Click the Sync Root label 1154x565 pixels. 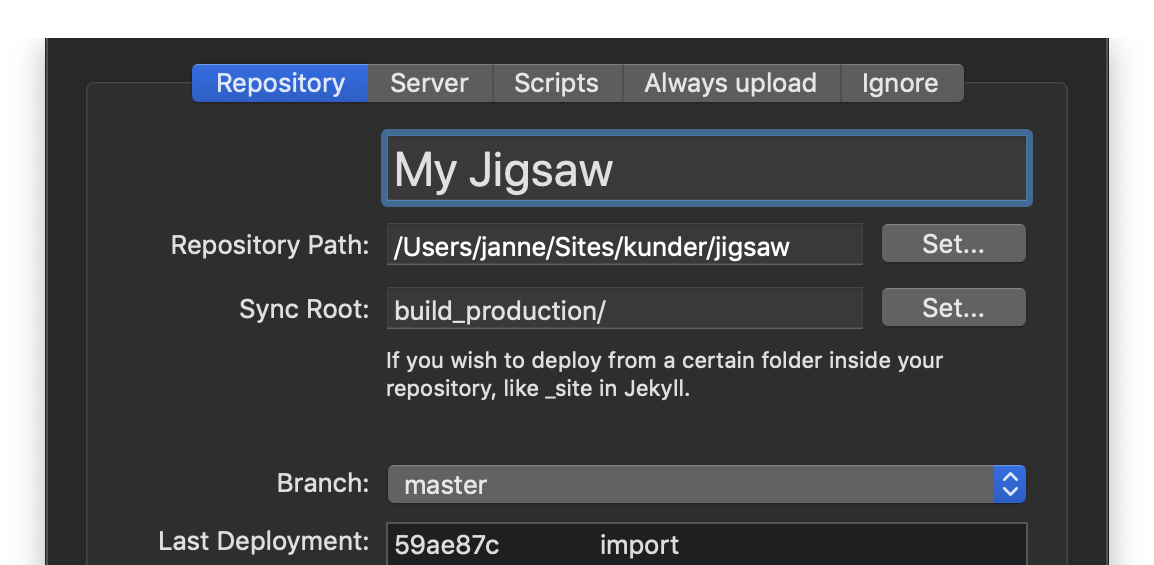point(304,309)
